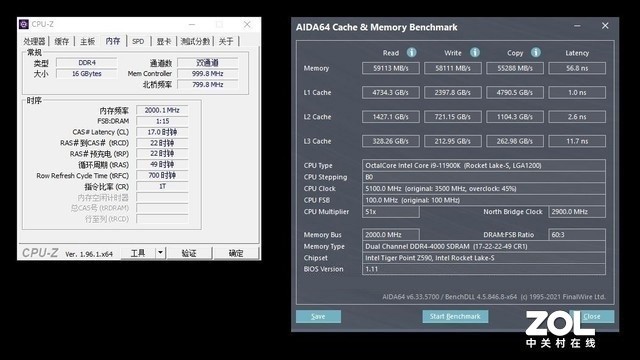Screen dimensions: 640x360
Task: Click the CPU Multiplier 51x field
Action: click(391, 212)
